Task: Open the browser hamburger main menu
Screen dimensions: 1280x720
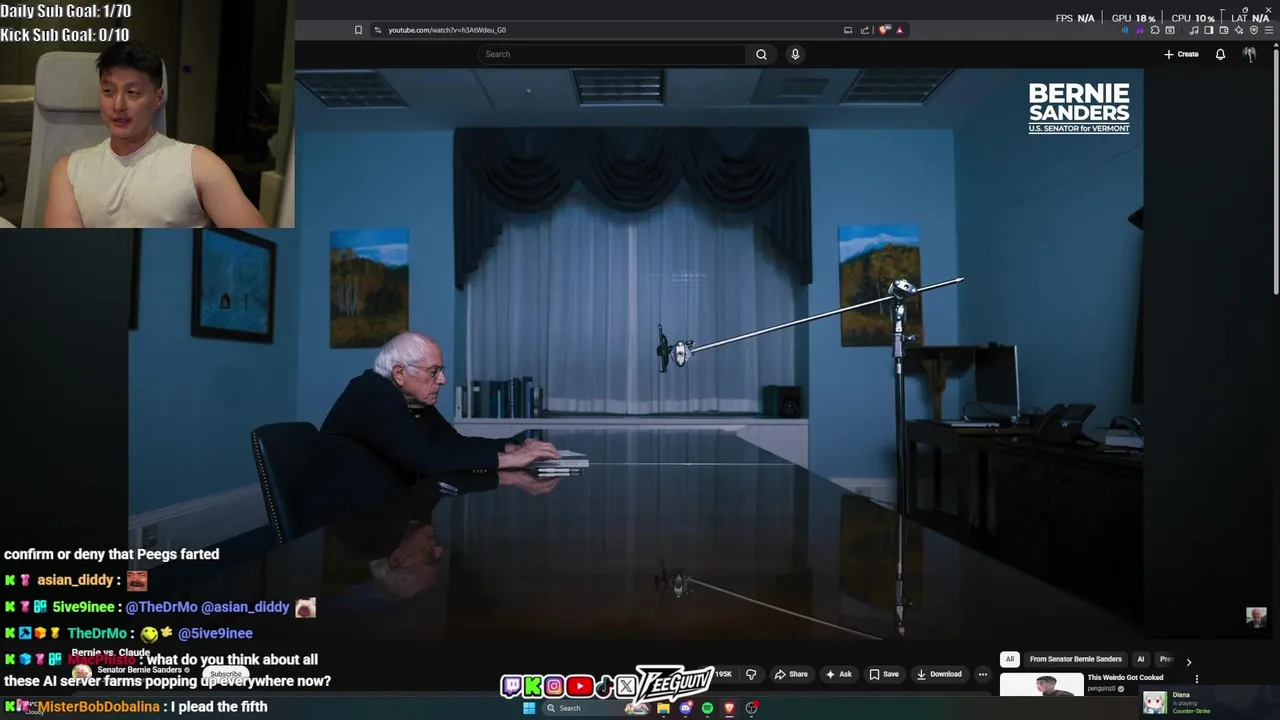Action: pyautogui.click(x=1269, y=30)
